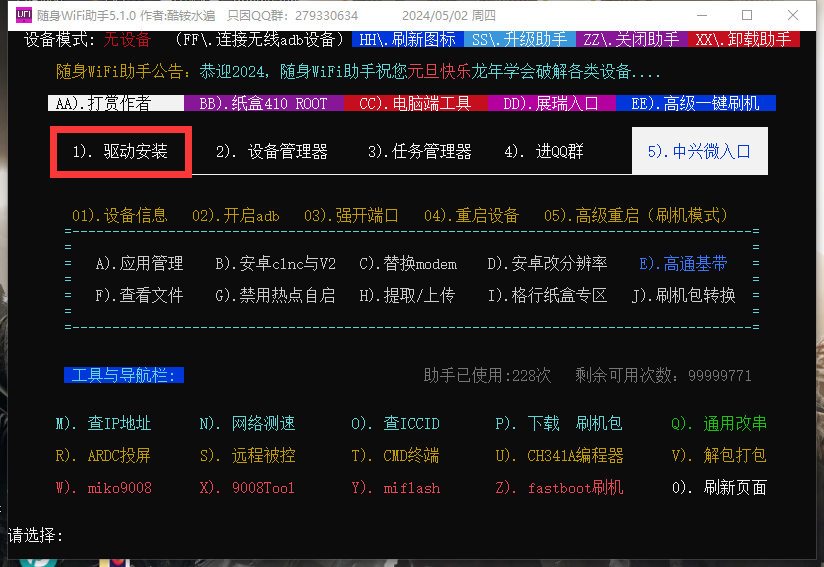Open E).高通基带
The width and height of the screenshot is (824, 567).
click(683, 263)
